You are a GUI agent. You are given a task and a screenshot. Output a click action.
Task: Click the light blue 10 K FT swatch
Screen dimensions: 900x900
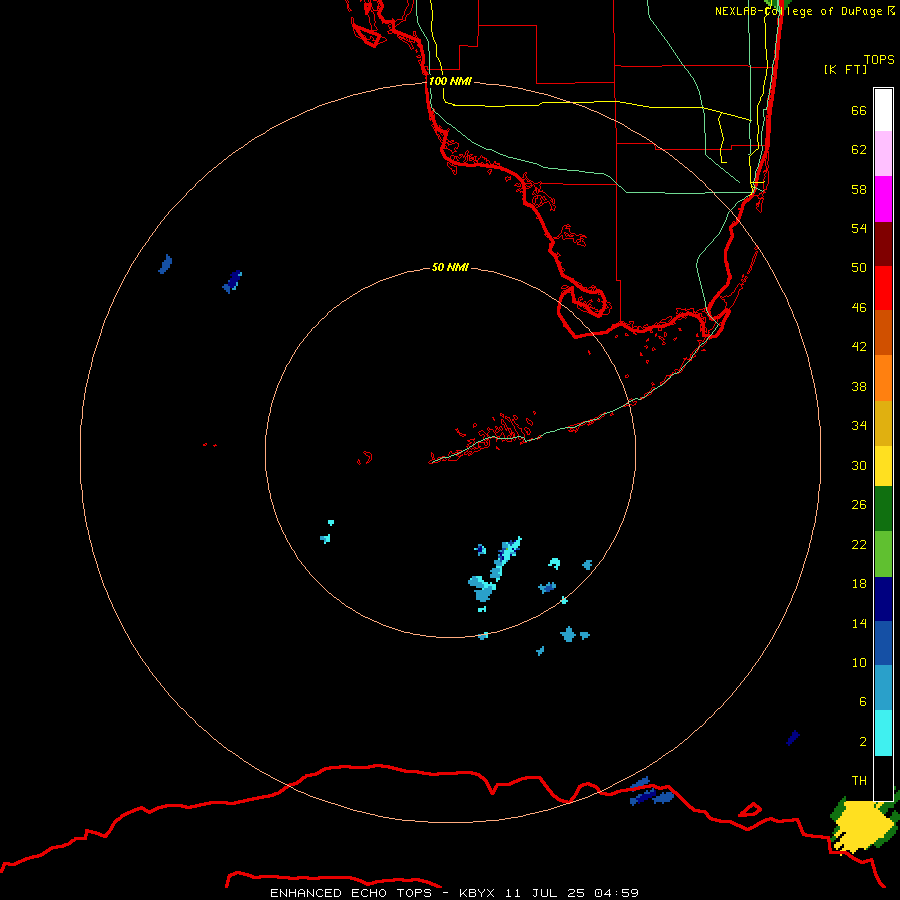[x=883, y=688]
